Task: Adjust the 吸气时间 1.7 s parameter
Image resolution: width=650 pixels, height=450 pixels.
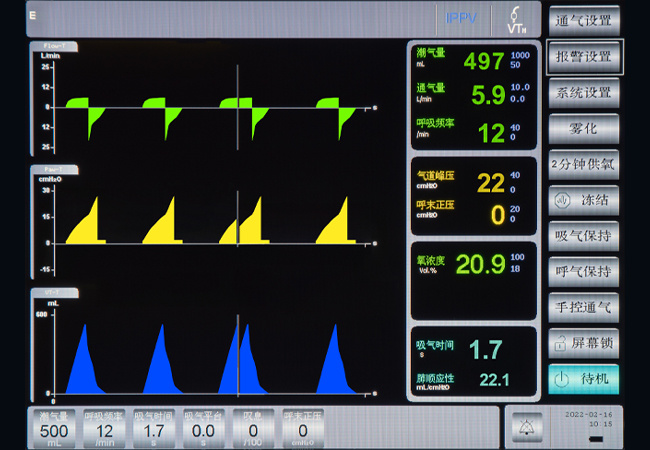Action: pyautogui.click(x=154, y=427)
